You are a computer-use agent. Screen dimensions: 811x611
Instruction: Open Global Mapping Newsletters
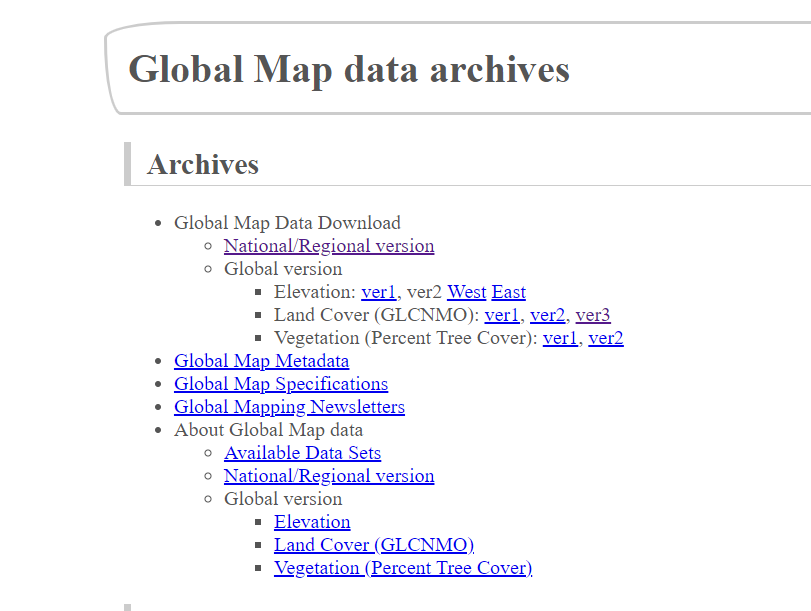[289, 407]
